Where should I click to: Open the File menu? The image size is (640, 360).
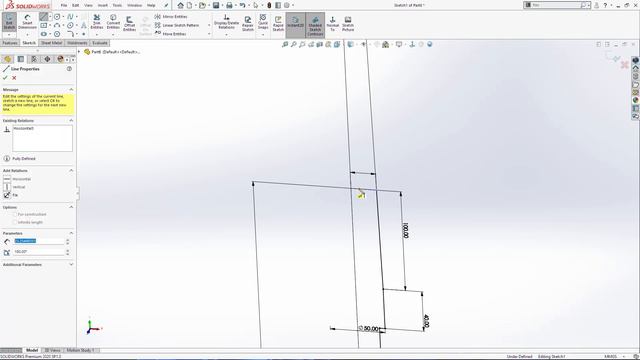click(64, 5)
